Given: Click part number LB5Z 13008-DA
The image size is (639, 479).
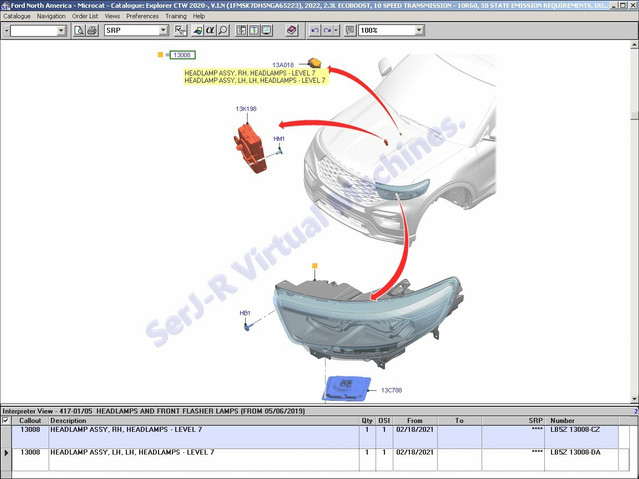Looking at the screenshot, I should (x=575, y=452).
